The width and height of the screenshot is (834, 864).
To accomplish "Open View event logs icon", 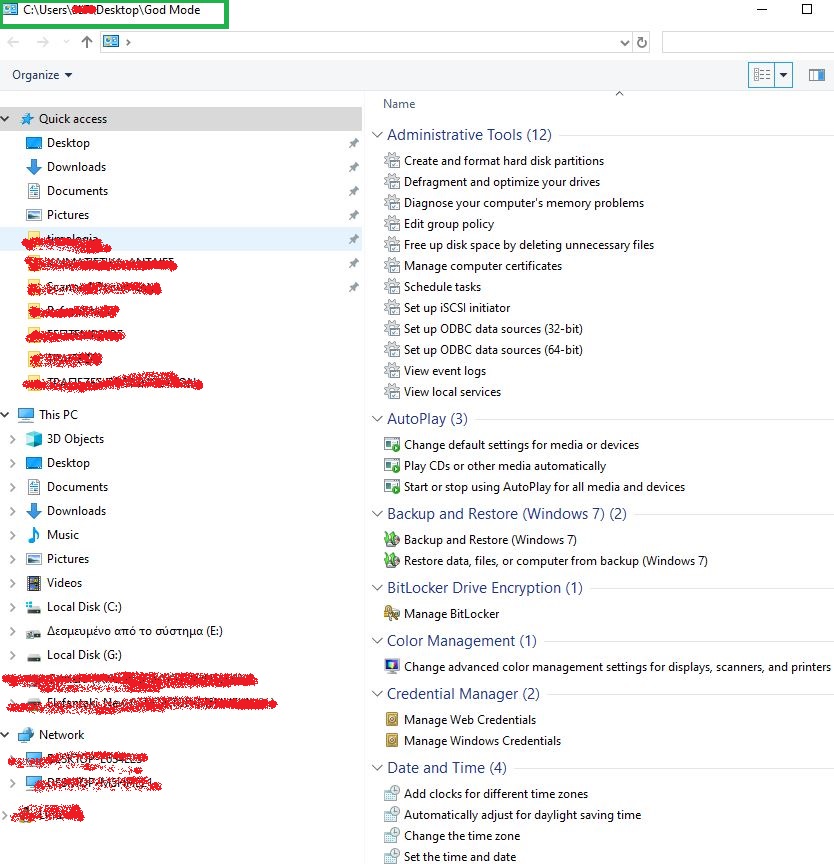I will pos(392,370).
